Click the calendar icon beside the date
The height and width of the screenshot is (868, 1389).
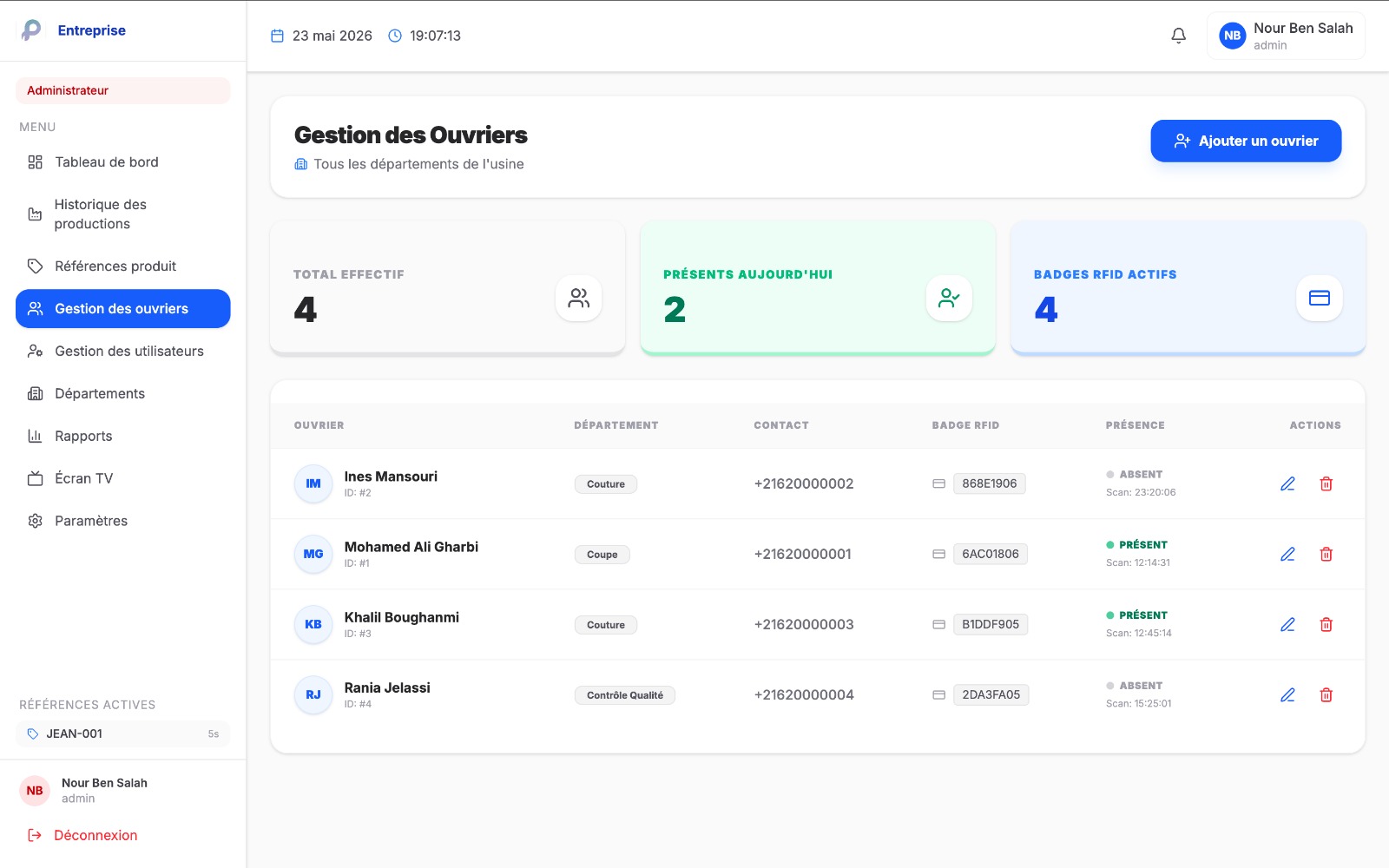tap(277, 36)
